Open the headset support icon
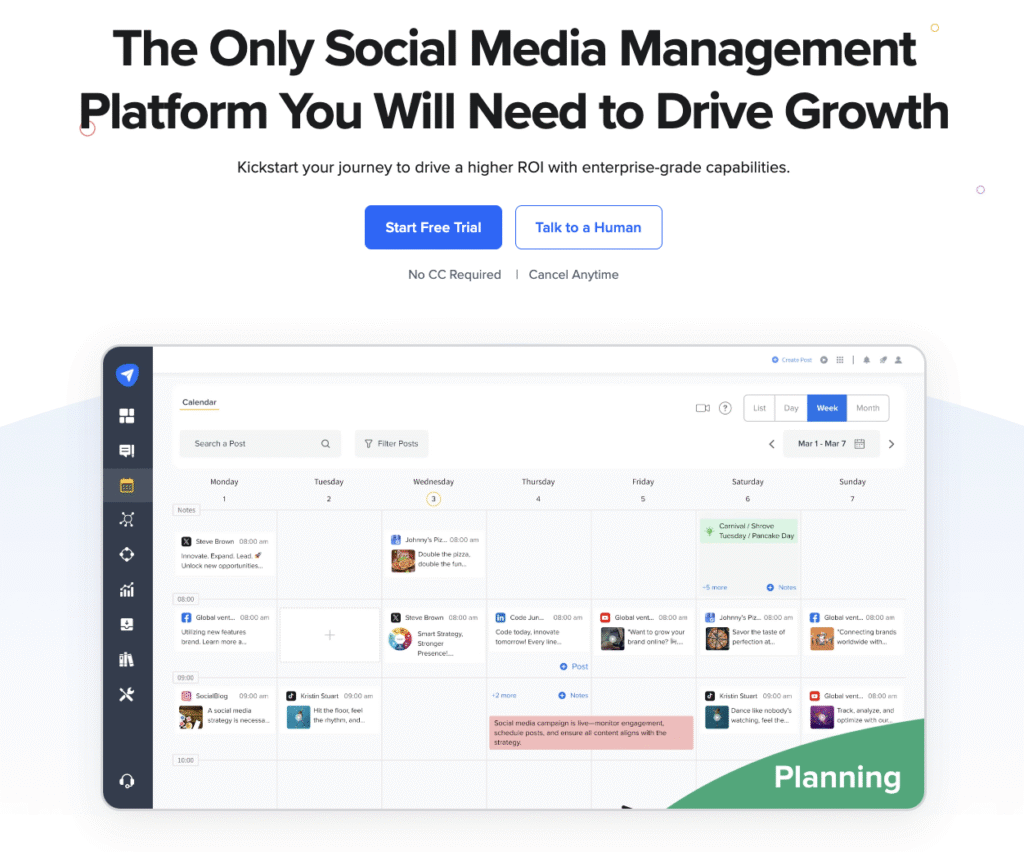This screenshot has height=852, width=1024. click(x=127, y=781)
